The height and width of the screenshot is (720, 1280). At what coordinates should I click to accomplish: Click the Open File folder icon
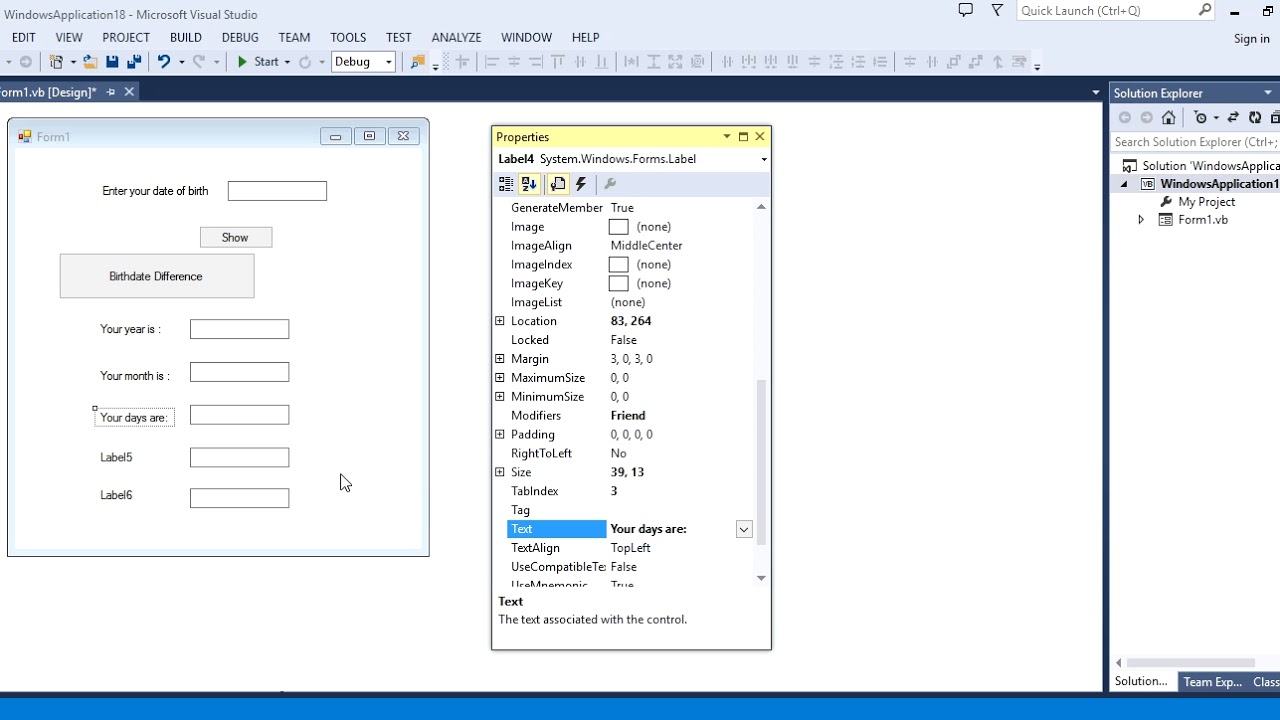pos(90,62)
